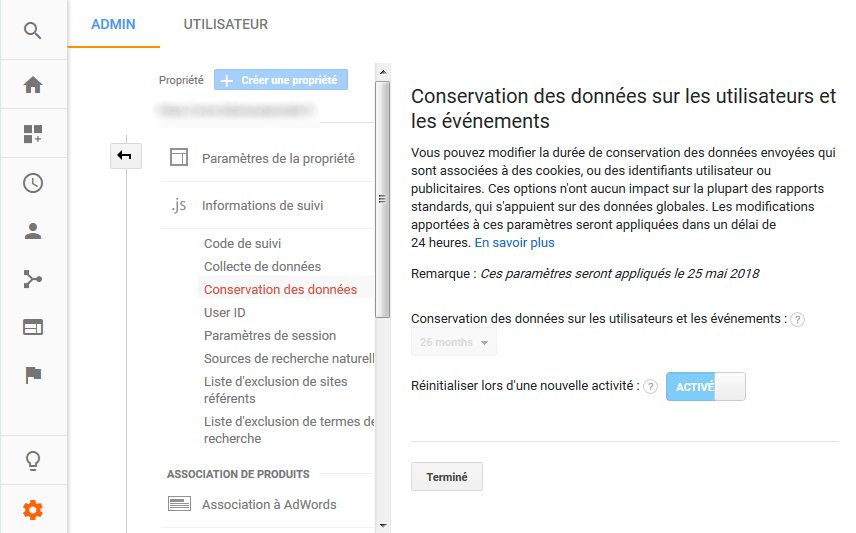Screen dimensions: 856x533
Task: Open Collecte de données
Action: click(262, 266)
